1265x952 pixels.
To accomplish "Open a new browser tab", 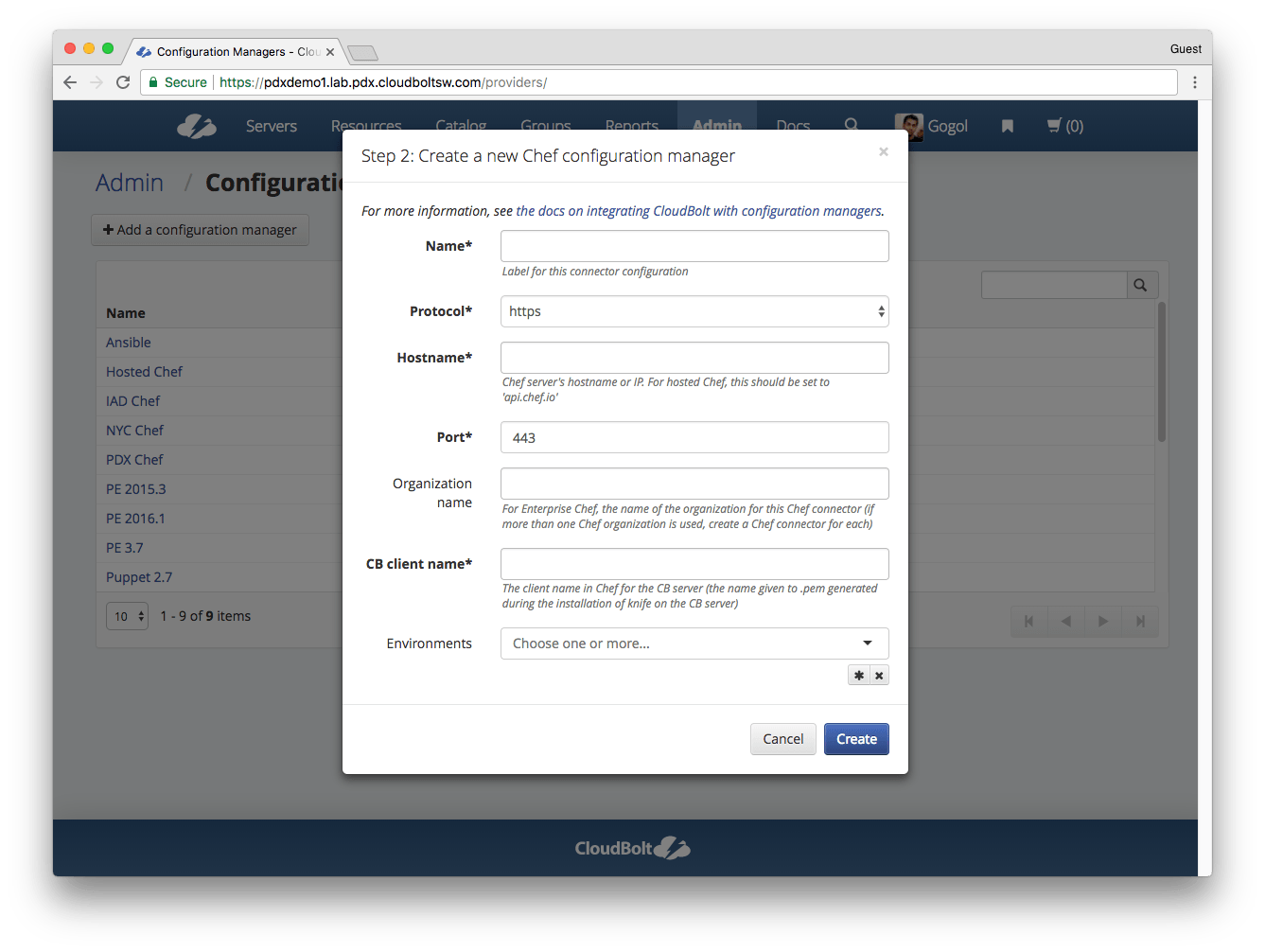I will pos(362,53).
